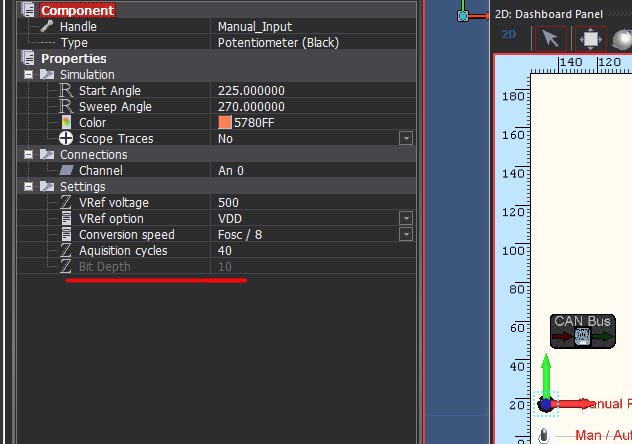The image size is (632, 444).
Task: Click the Color property rainbow icon
Action: [66, 122]
